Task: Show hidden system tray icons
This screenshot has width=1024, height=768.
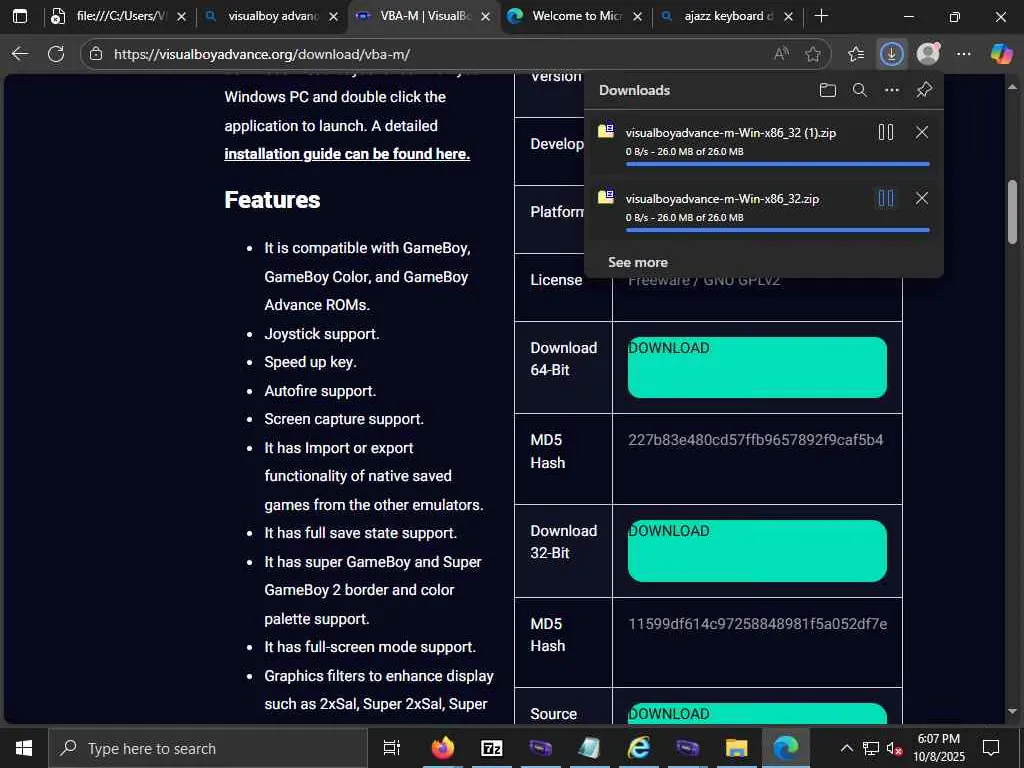Action: click(x=846, y=748)
